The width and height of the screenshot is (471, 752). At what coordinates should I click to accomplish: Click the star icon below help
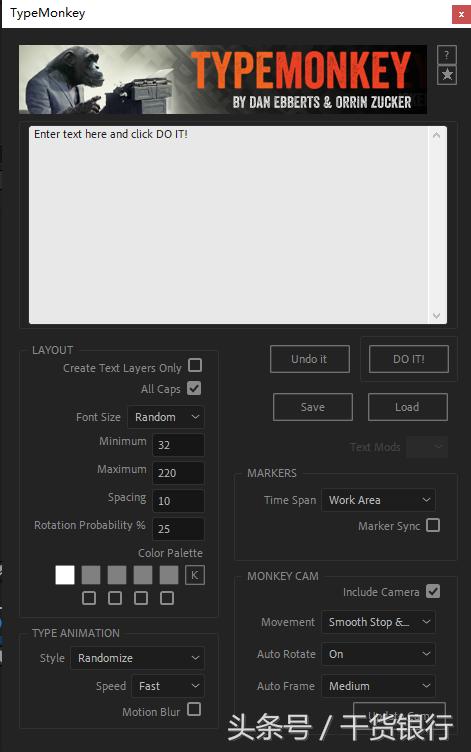coord(447,75)
